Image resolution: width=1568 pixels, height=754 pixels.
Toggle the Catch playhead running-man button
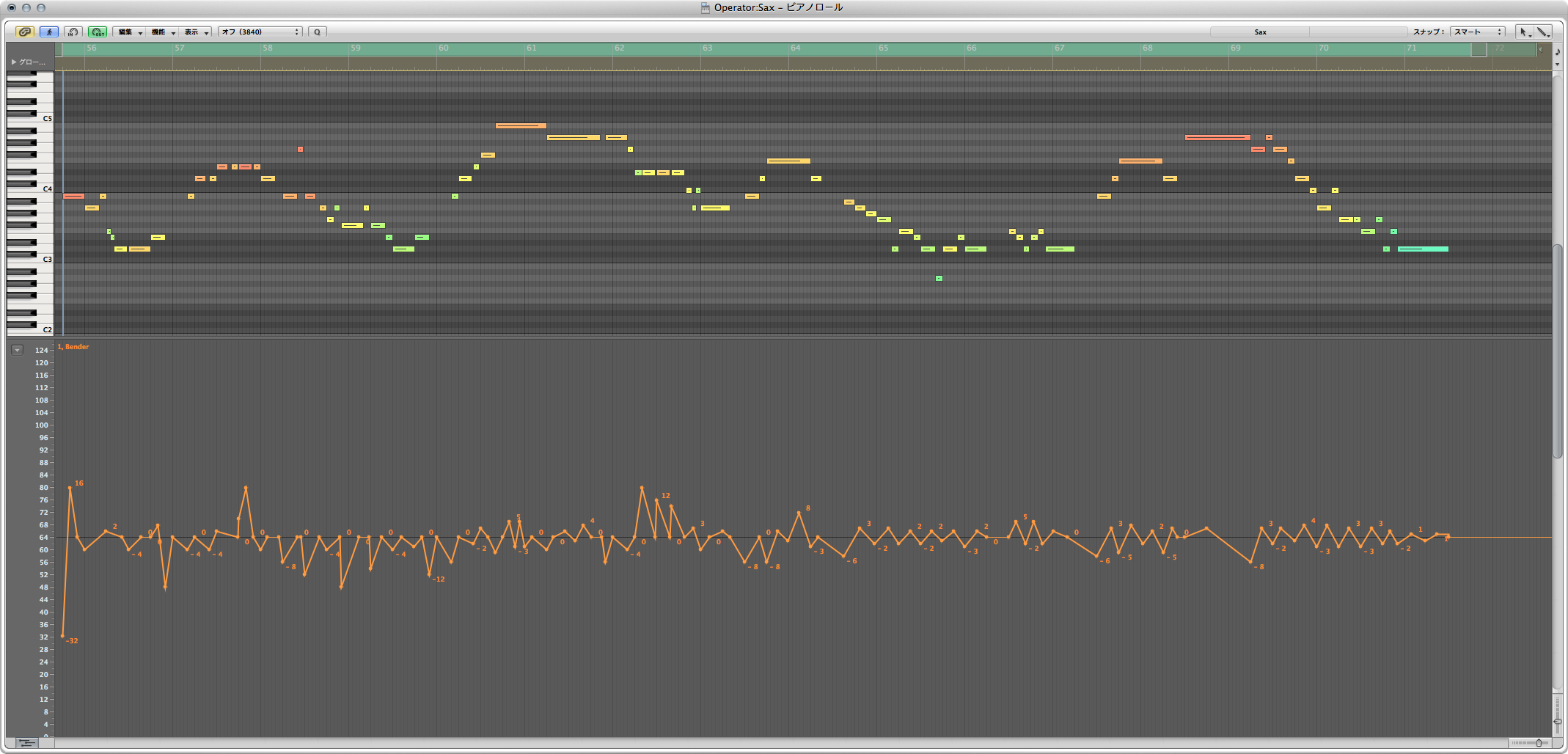(x=49, y=32)
